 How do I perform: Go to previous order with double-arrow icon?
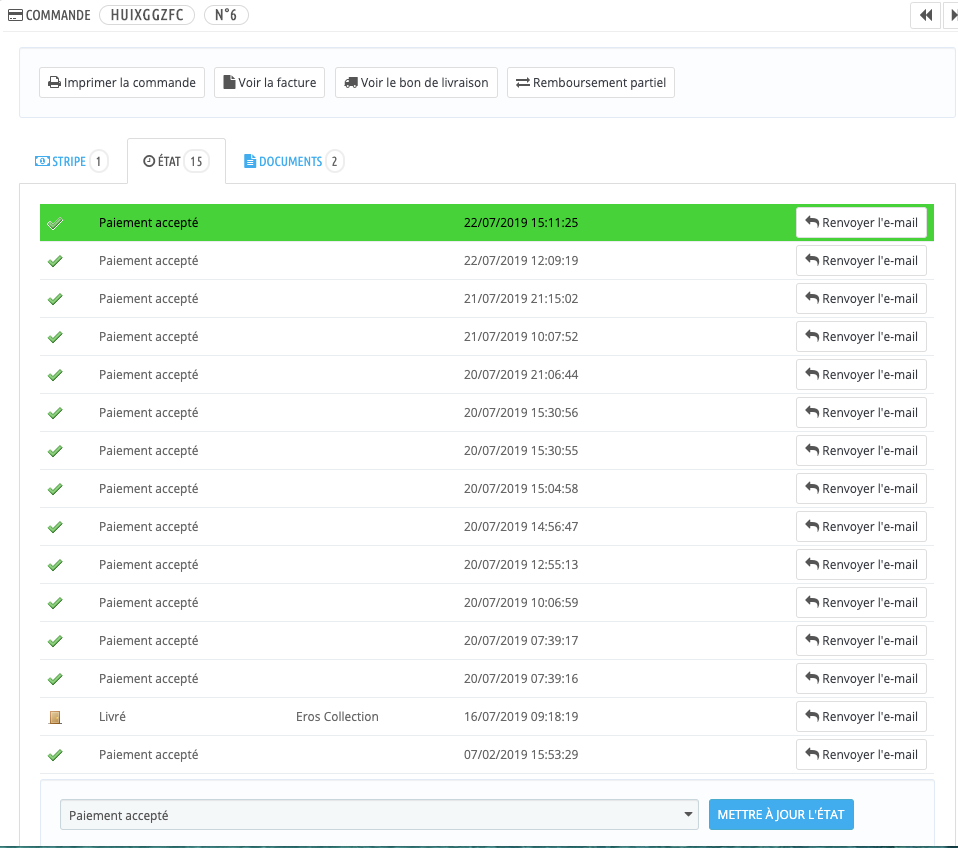(926, 15)
